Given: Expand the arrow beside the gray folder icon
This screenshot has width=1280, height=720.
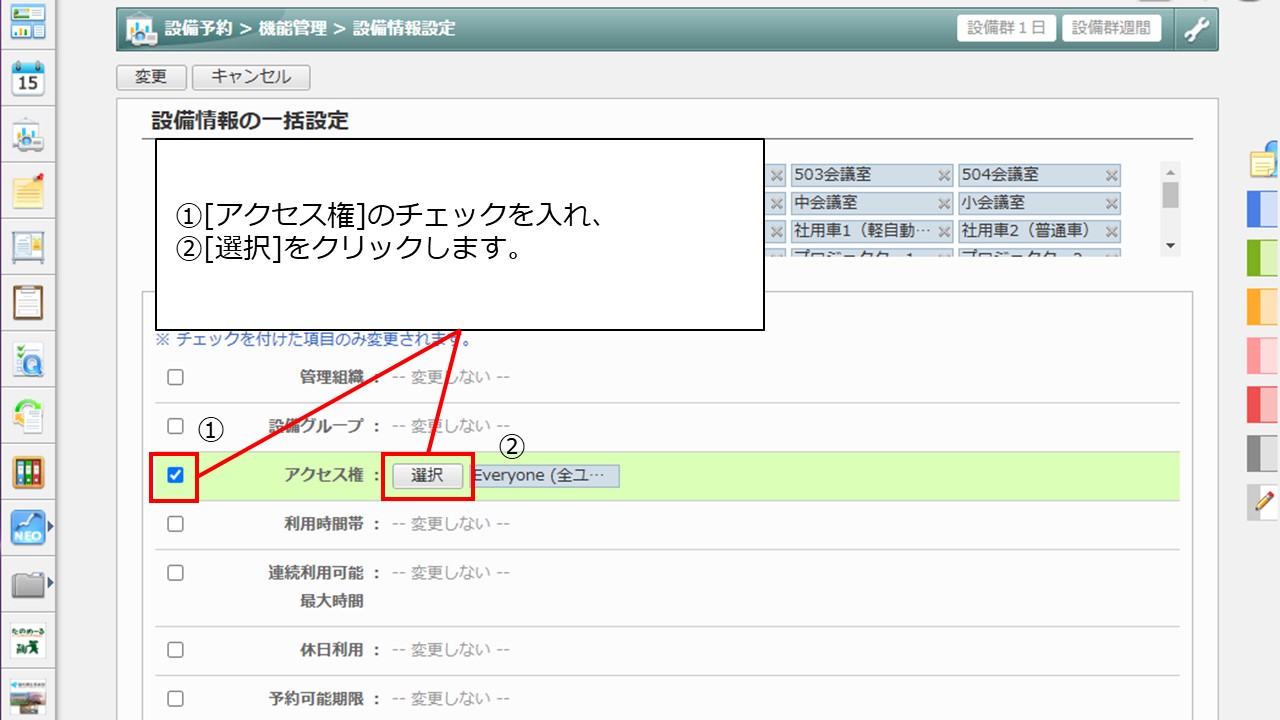Looking at the screenshot, I should pyautogui.click(x=51, y=583).
